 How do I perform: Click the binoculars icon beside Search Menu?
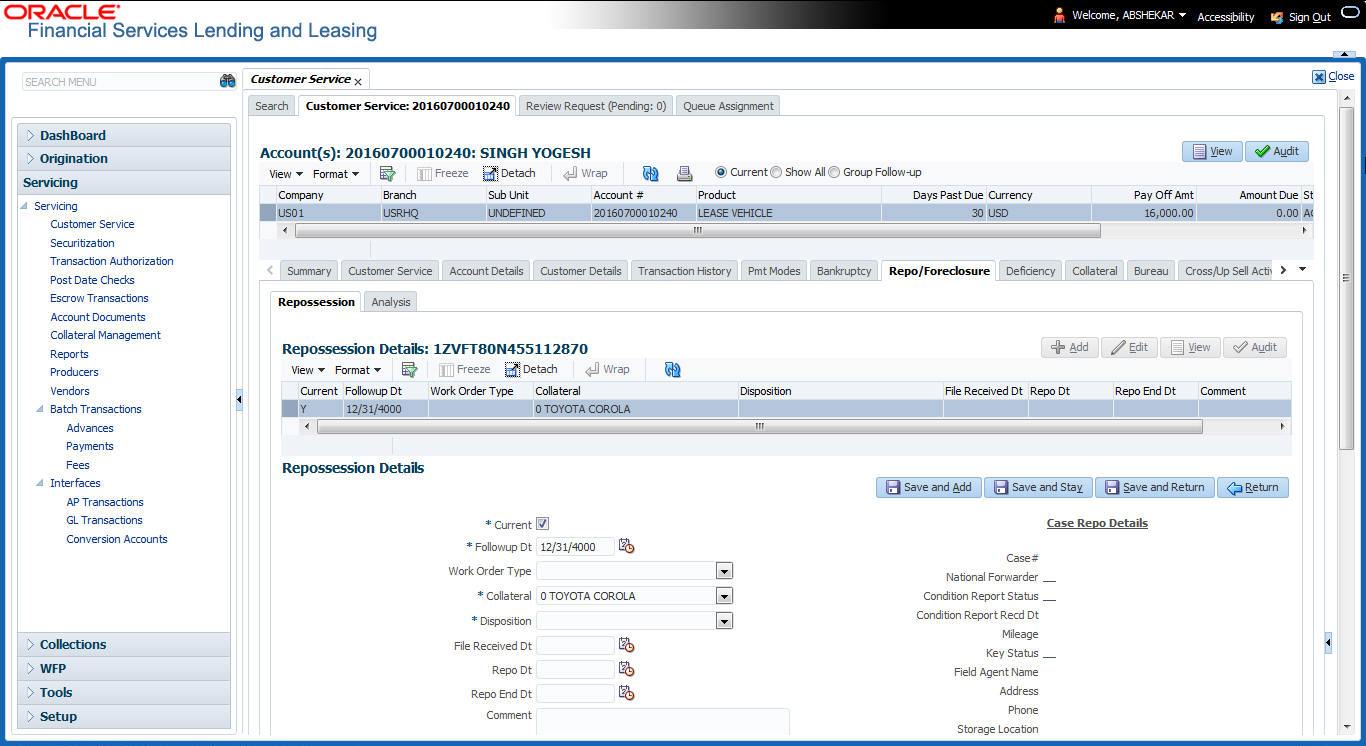tap(227, 81)
